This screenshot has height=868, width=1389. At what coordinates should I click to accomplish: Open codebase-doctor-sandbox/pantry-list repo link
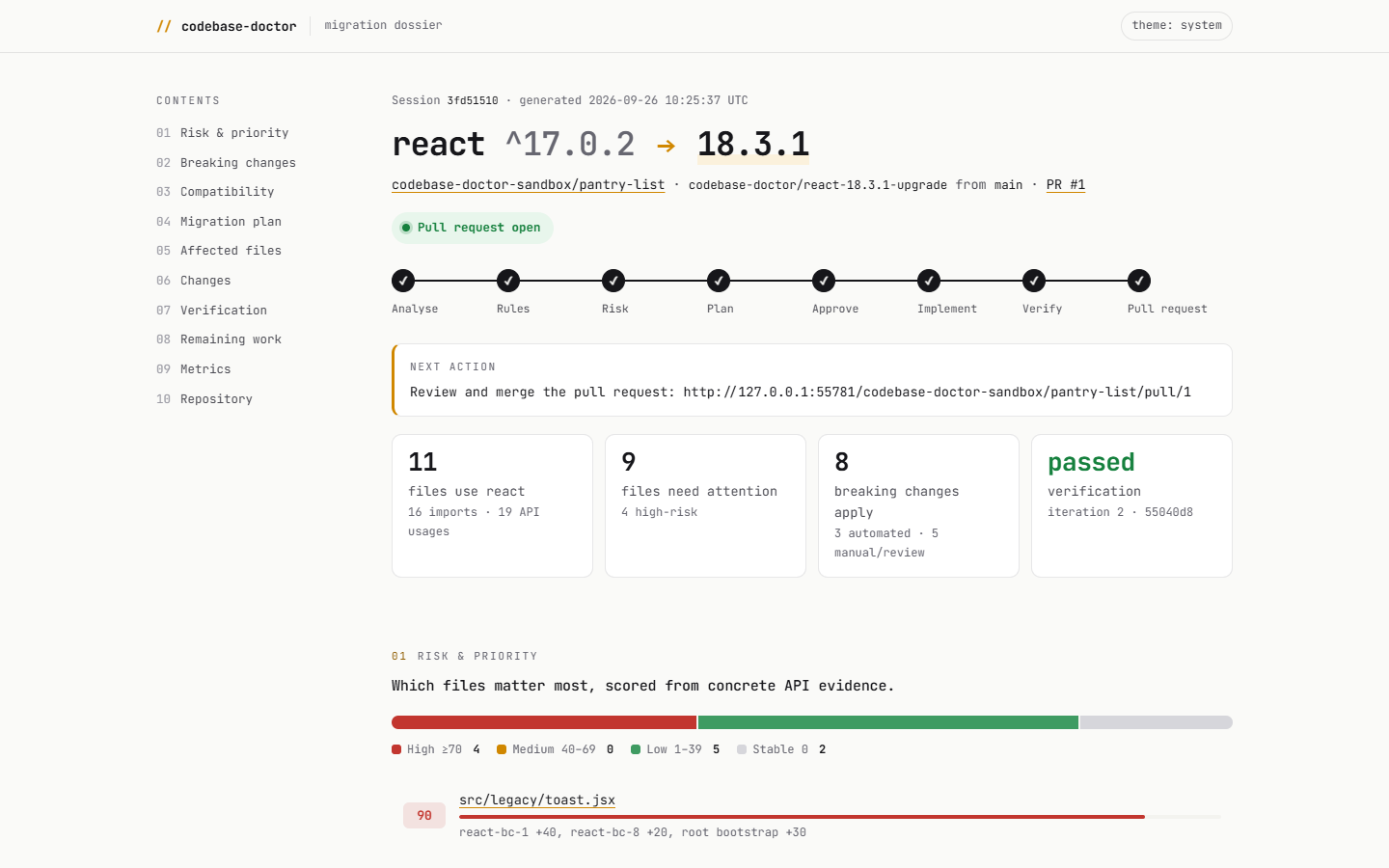pos(528,184)
